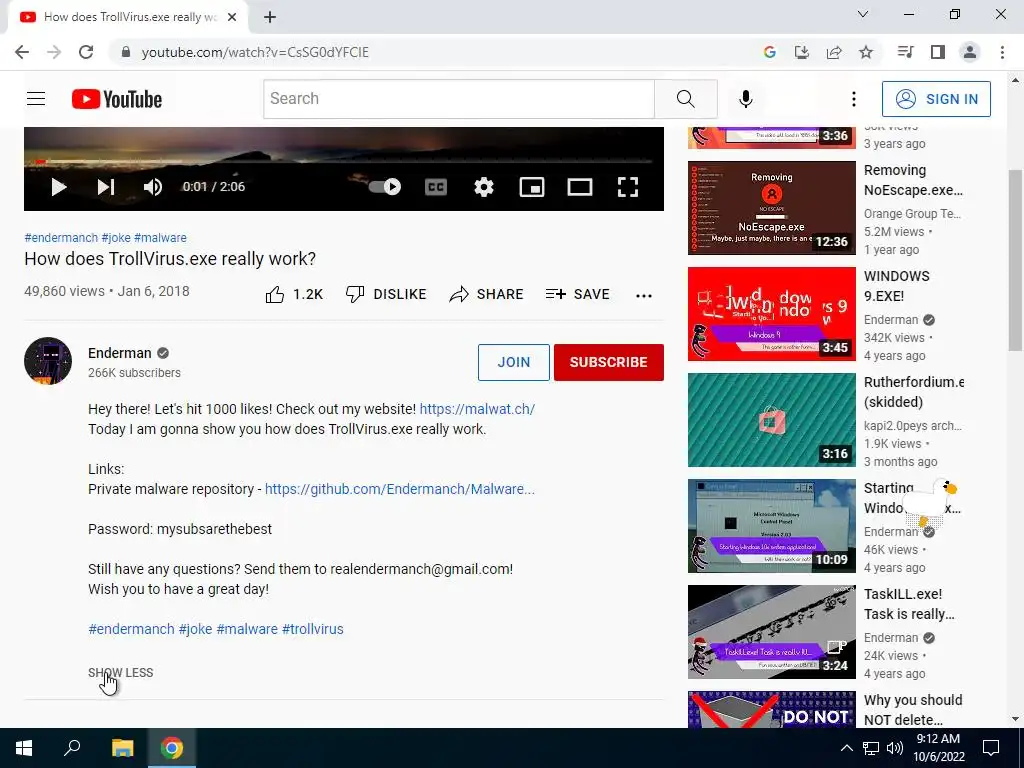The image size is (1024, 768).
Task: Show hidden system tray icons chevron
Action: click(846, 748)
